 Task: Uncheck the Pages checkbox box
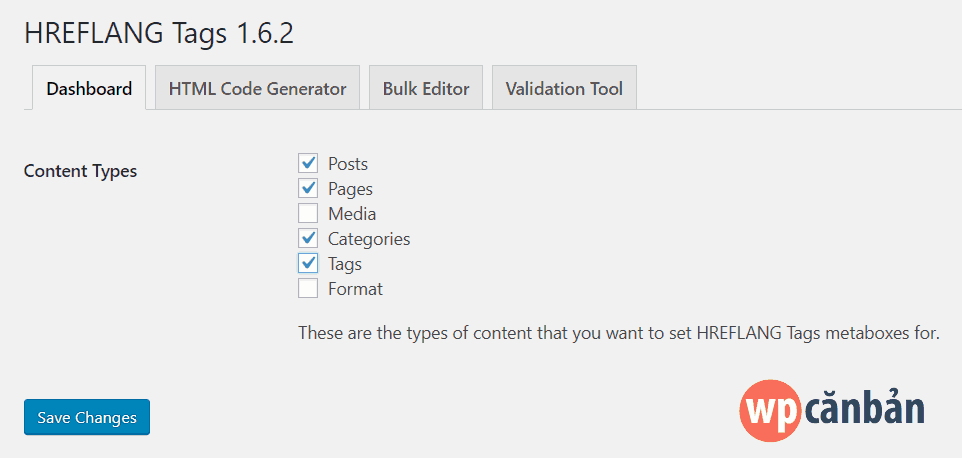(308, 188)
